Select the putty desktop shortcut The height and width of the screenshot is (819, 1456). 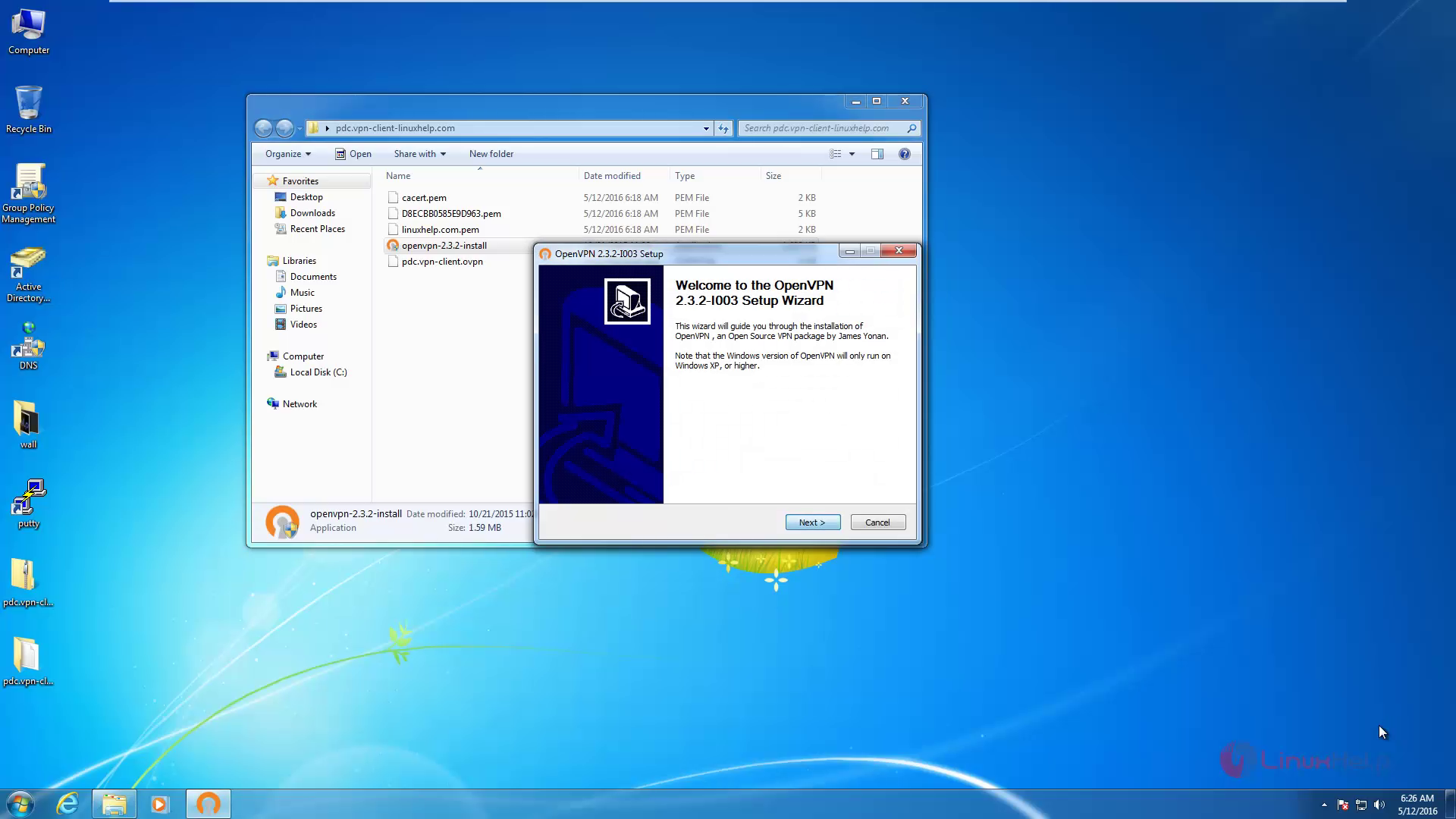pos(29,504)
